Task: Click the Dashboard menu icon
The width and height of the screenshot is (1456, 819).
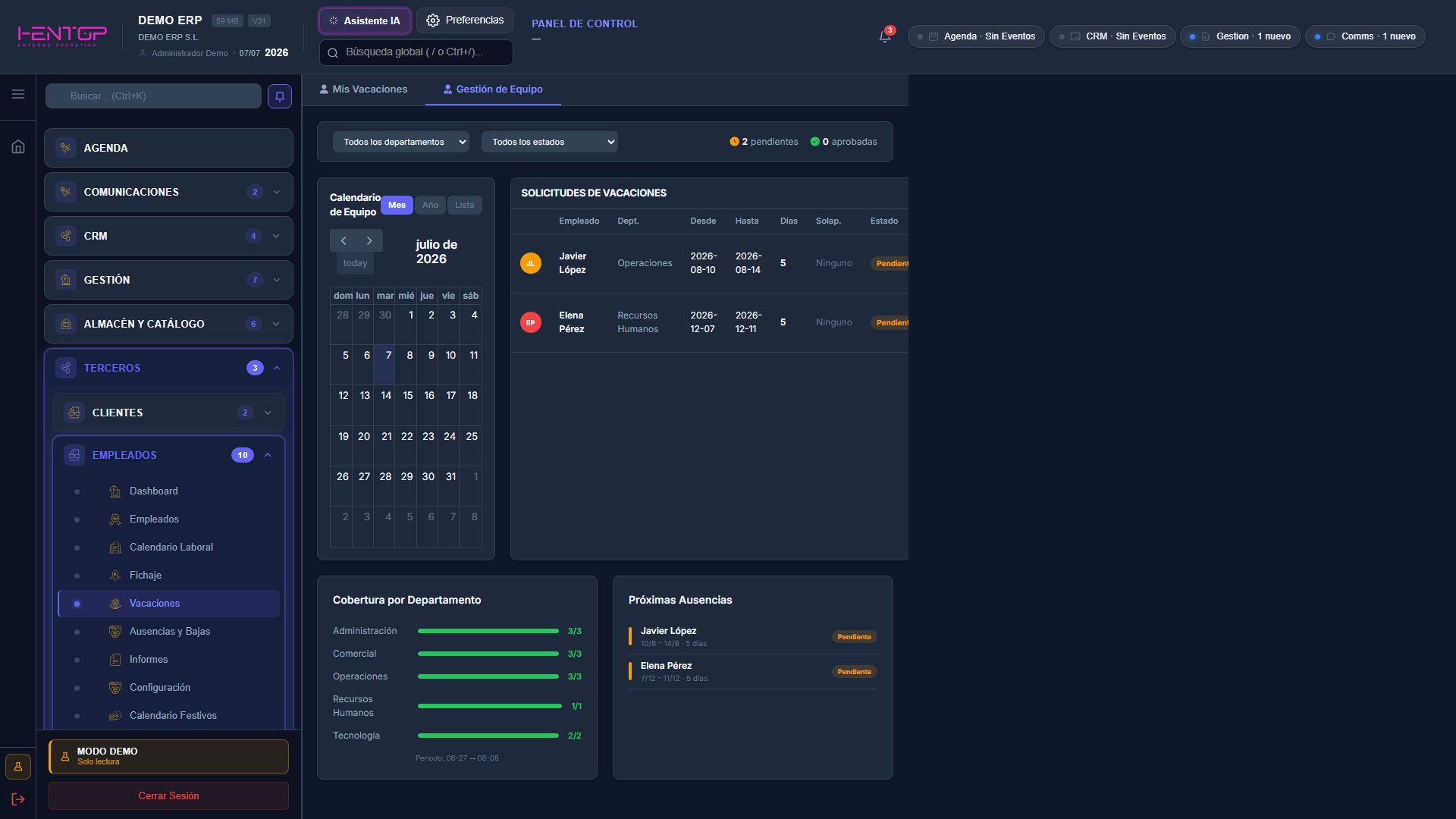Action: coord(115,491)
